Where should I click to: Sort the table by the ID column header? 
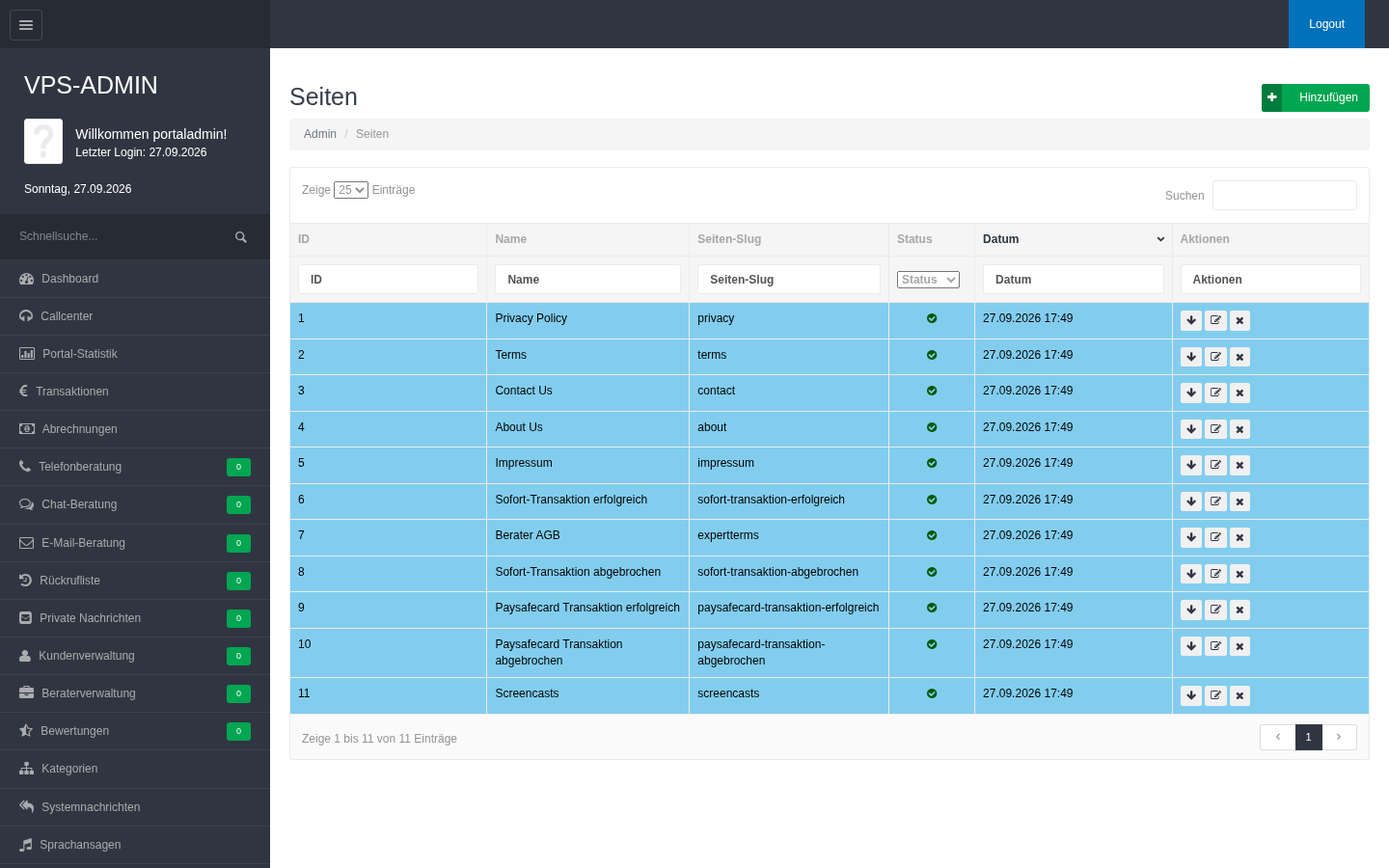pos(388,239)
